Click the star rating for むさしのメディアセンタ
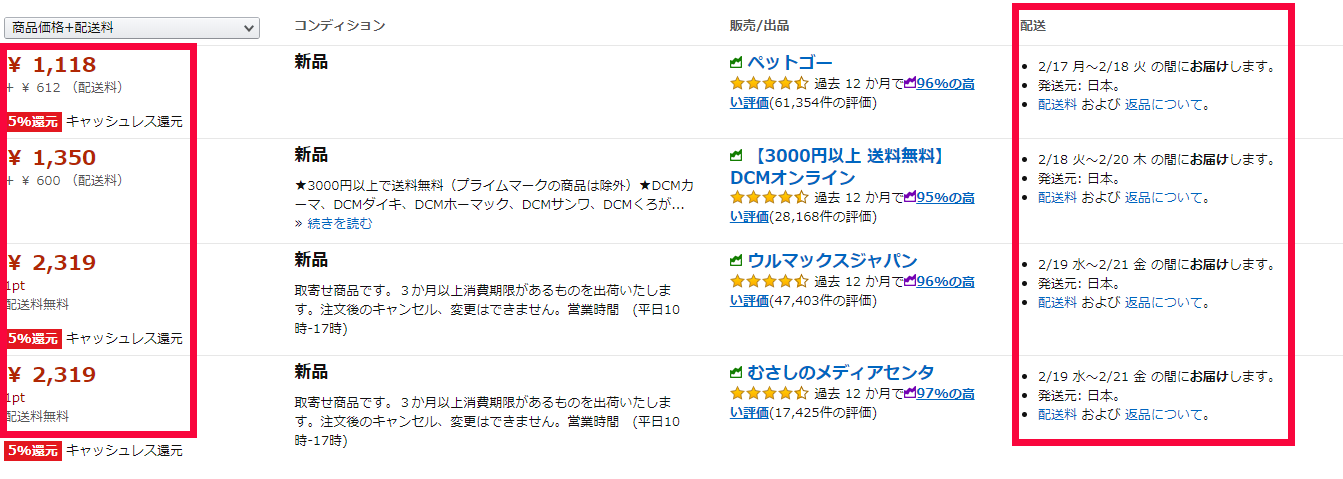1343x479 pixels. point(769,393)
